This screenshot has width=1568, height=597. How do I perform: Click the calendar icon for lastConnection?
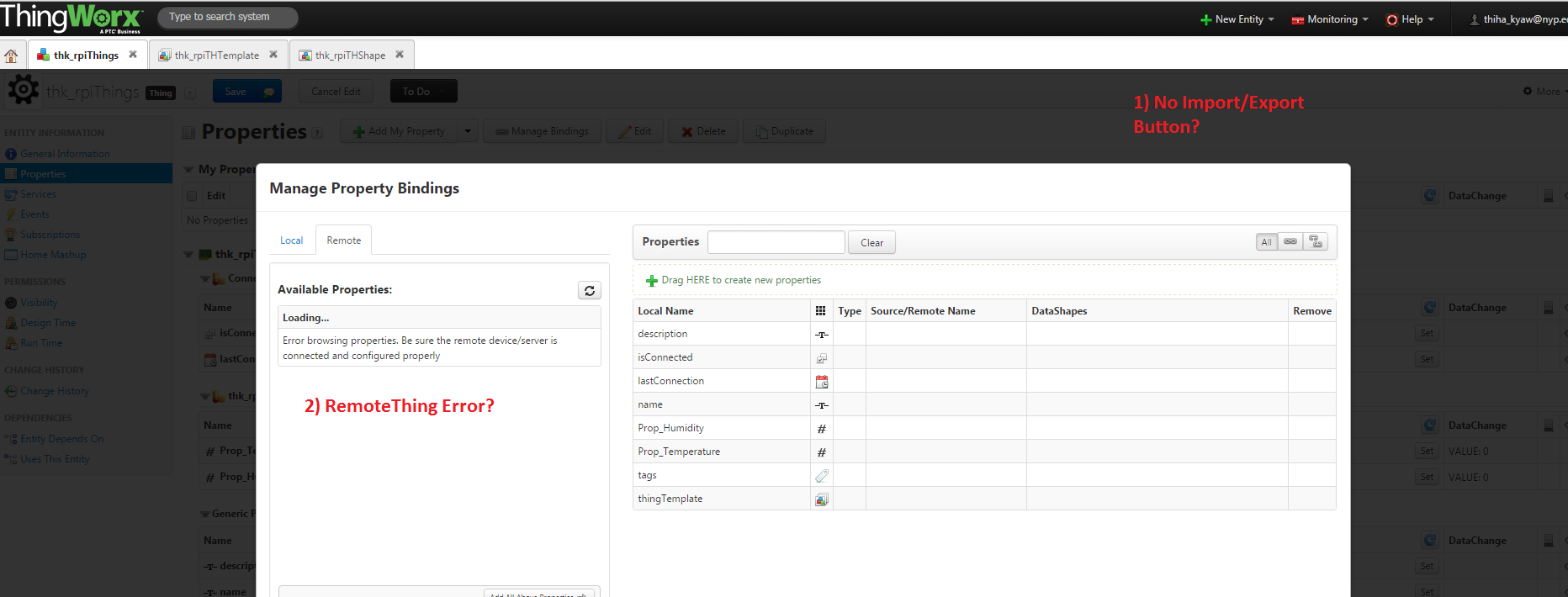pos(822,382)
